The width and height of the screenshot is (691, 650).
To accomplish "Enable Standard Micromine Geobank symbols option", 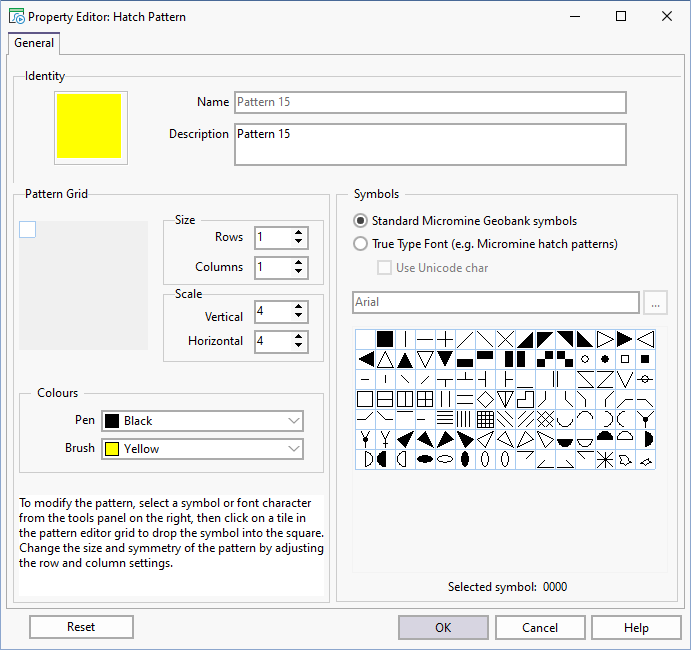I will tap(362, 221).
